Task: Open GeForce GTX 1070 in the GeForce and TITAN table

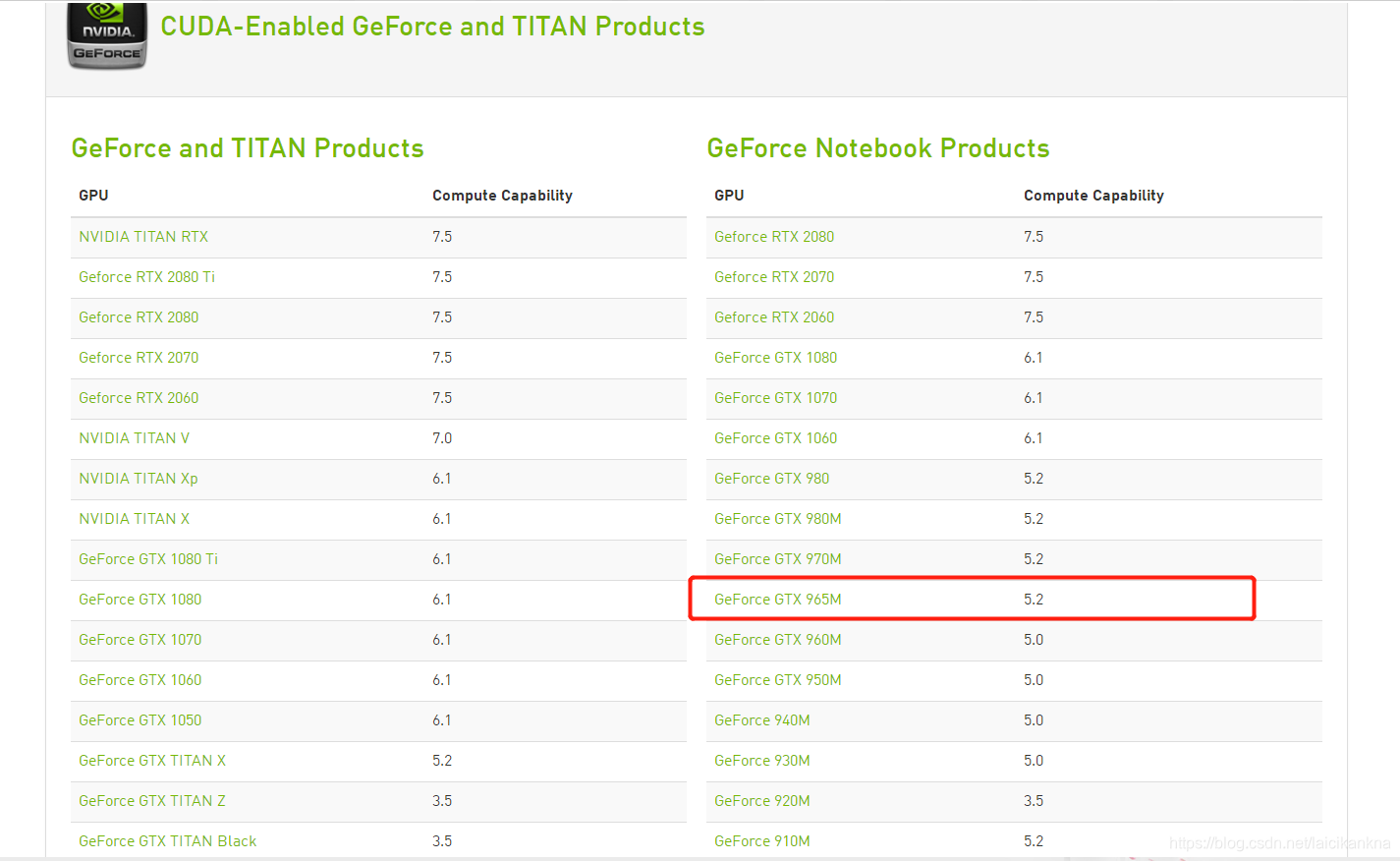Action: [140, 640]
